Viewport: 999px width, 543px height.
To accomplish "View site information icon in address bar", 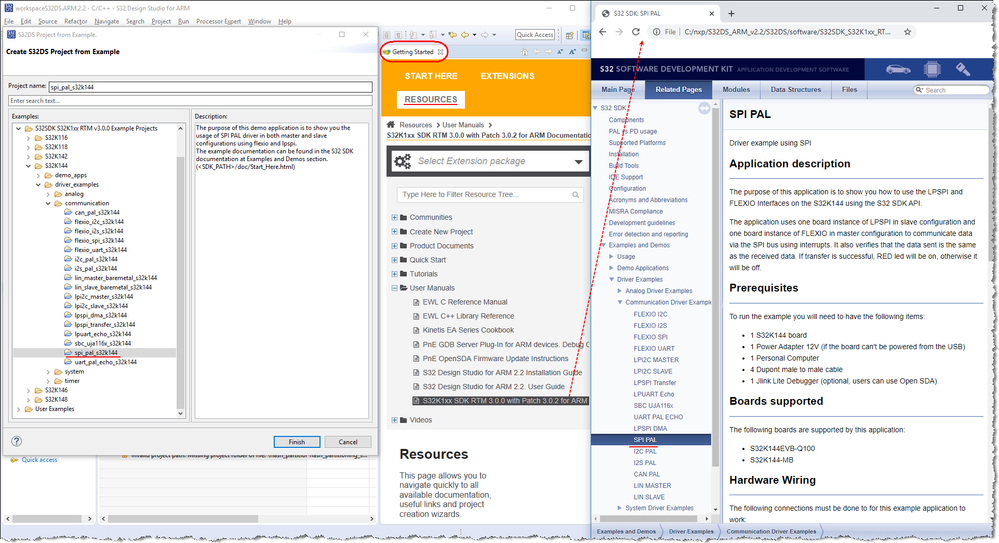I will click(x=656, y=32).
